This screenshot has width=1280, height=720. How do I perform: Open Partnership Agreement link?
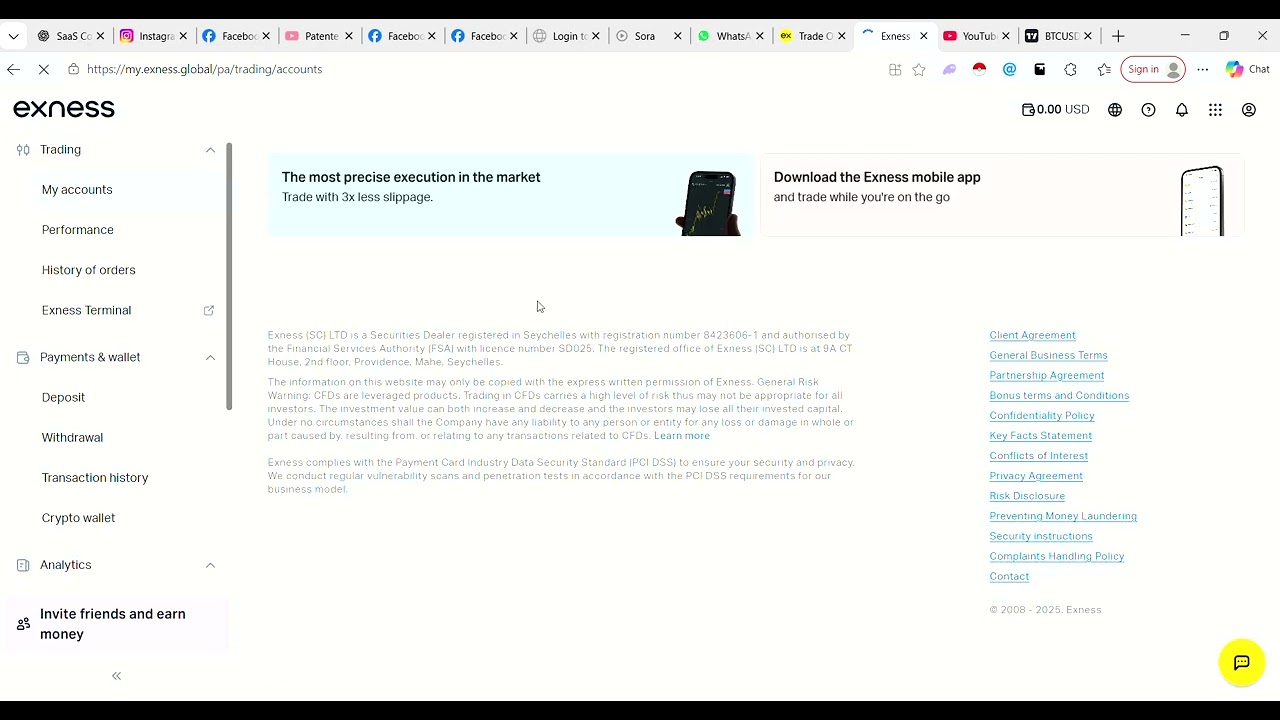(x=1046, y=375)
